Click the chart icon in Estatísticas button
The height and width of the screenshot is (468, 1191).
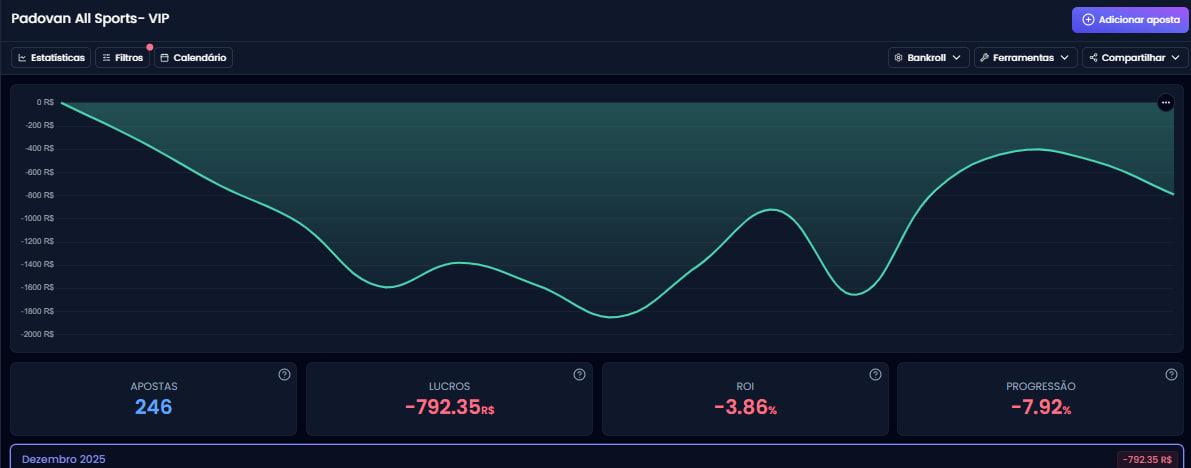click(23, 58)
